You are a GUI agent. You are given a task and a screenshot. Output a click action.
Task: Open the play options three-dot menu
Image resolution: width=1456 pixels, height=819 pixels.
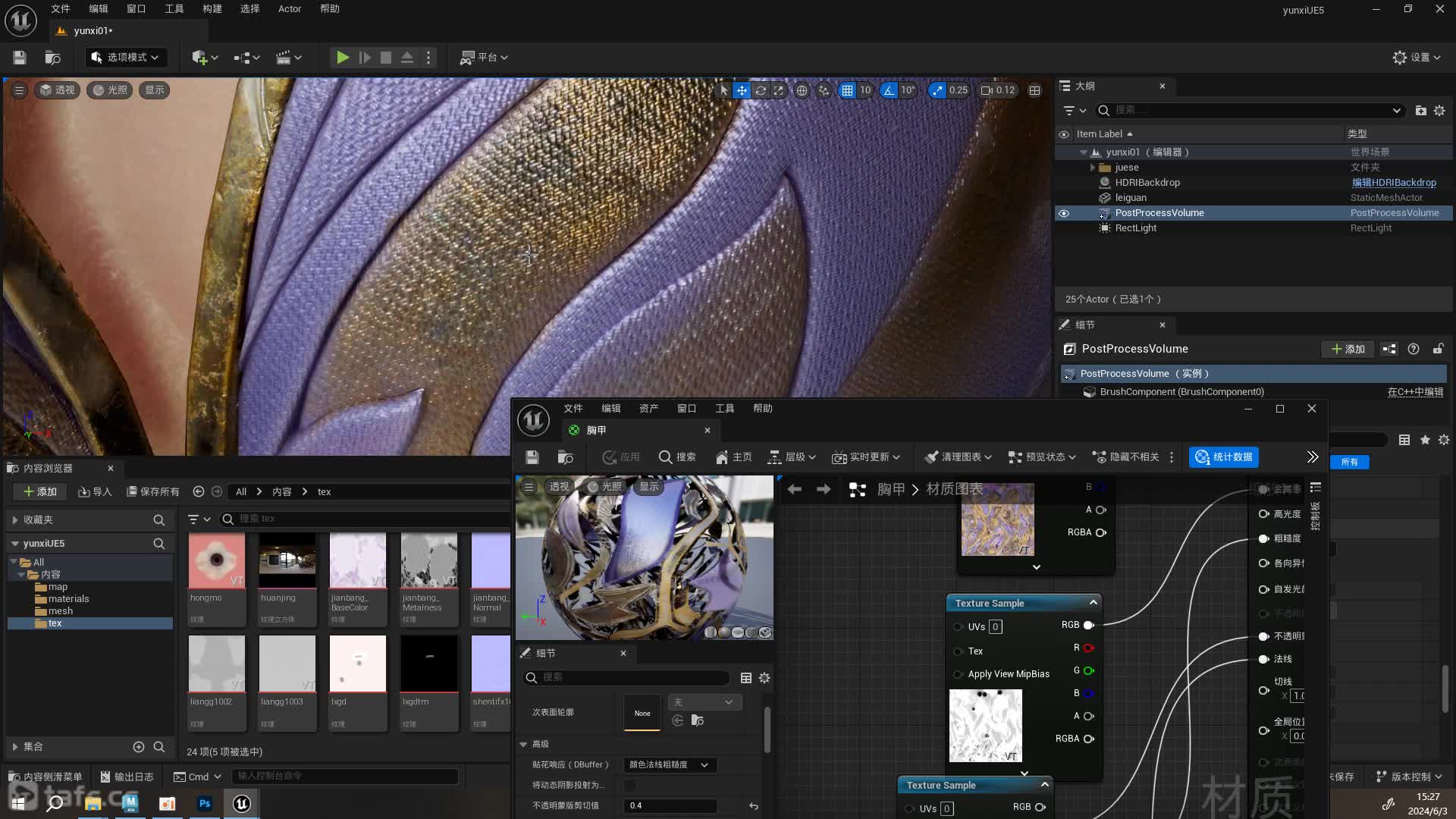tap(428, 58)
